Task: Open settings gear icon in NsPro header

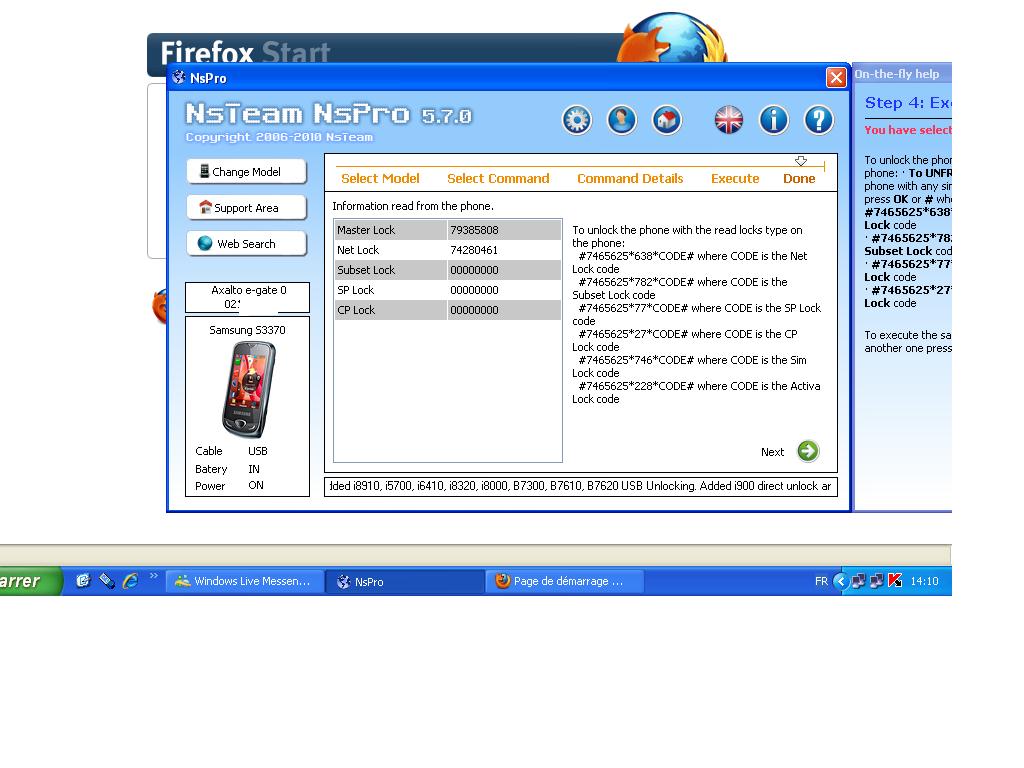Action: pyautogui.click(x=577, y=120)
